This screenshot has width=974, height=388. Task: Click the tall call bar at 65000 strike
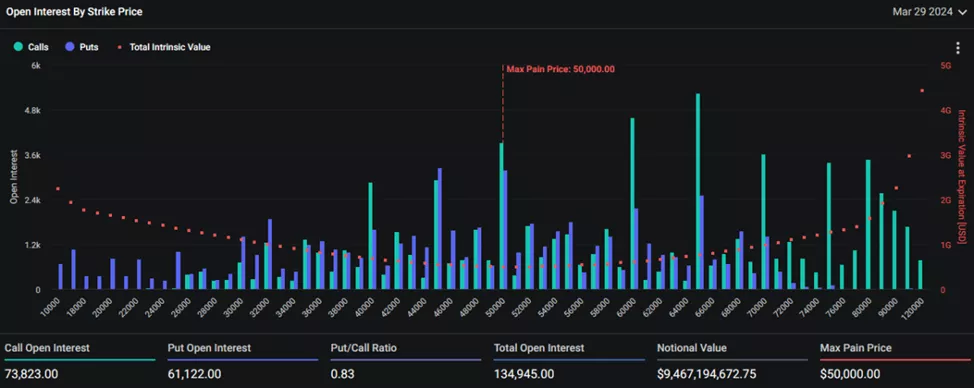[698, 191]
